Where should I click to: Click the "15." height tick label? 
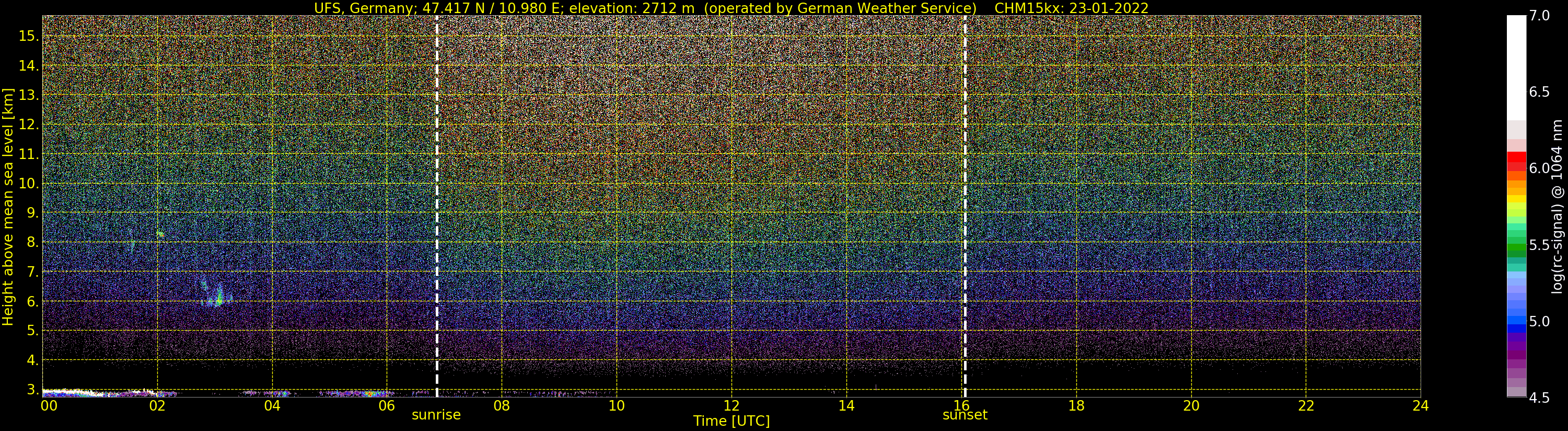pyautogui.click(x=29, y=36)
